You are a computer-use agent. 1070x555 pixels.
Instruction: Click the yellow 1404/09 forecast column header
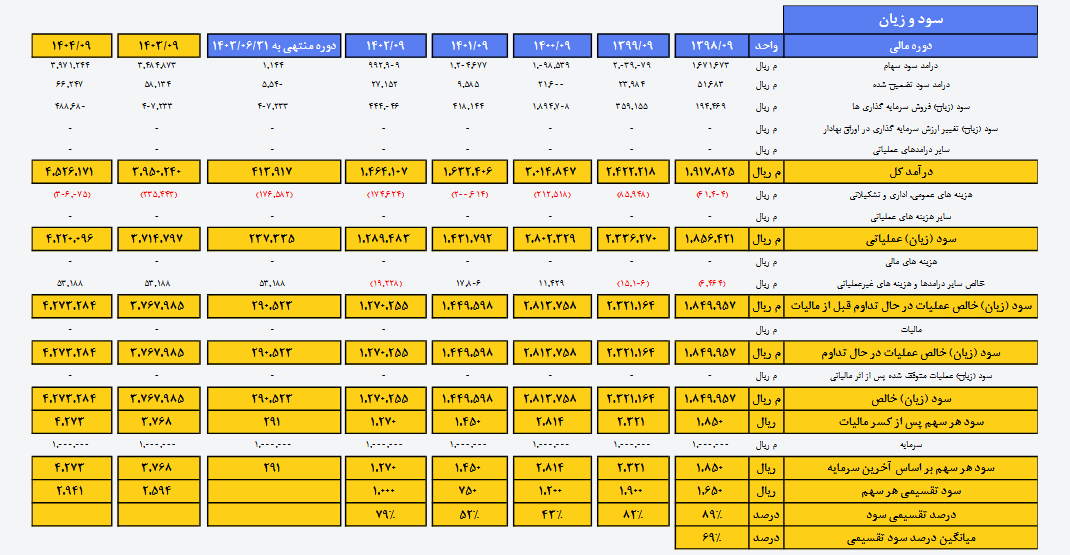click(71, 46)
